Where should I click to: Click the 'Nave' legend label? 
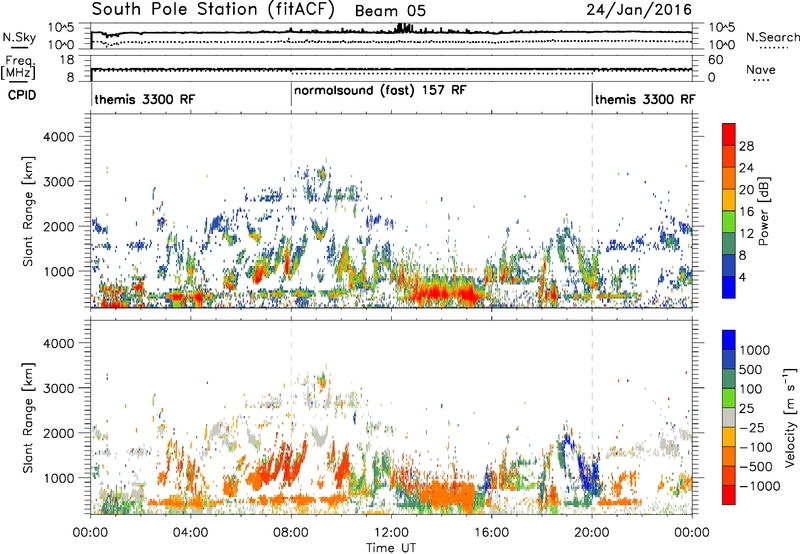tap(761, 69)
